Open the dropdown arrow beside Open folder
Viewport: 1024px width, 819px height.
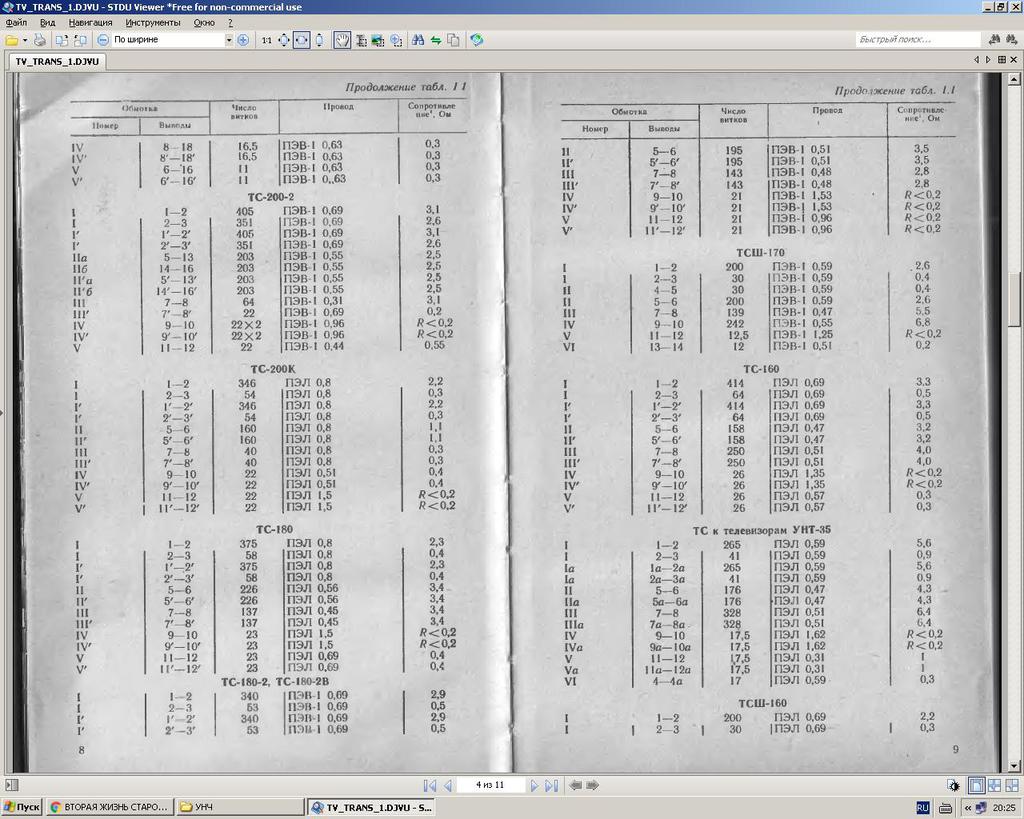tap(25, 40)
